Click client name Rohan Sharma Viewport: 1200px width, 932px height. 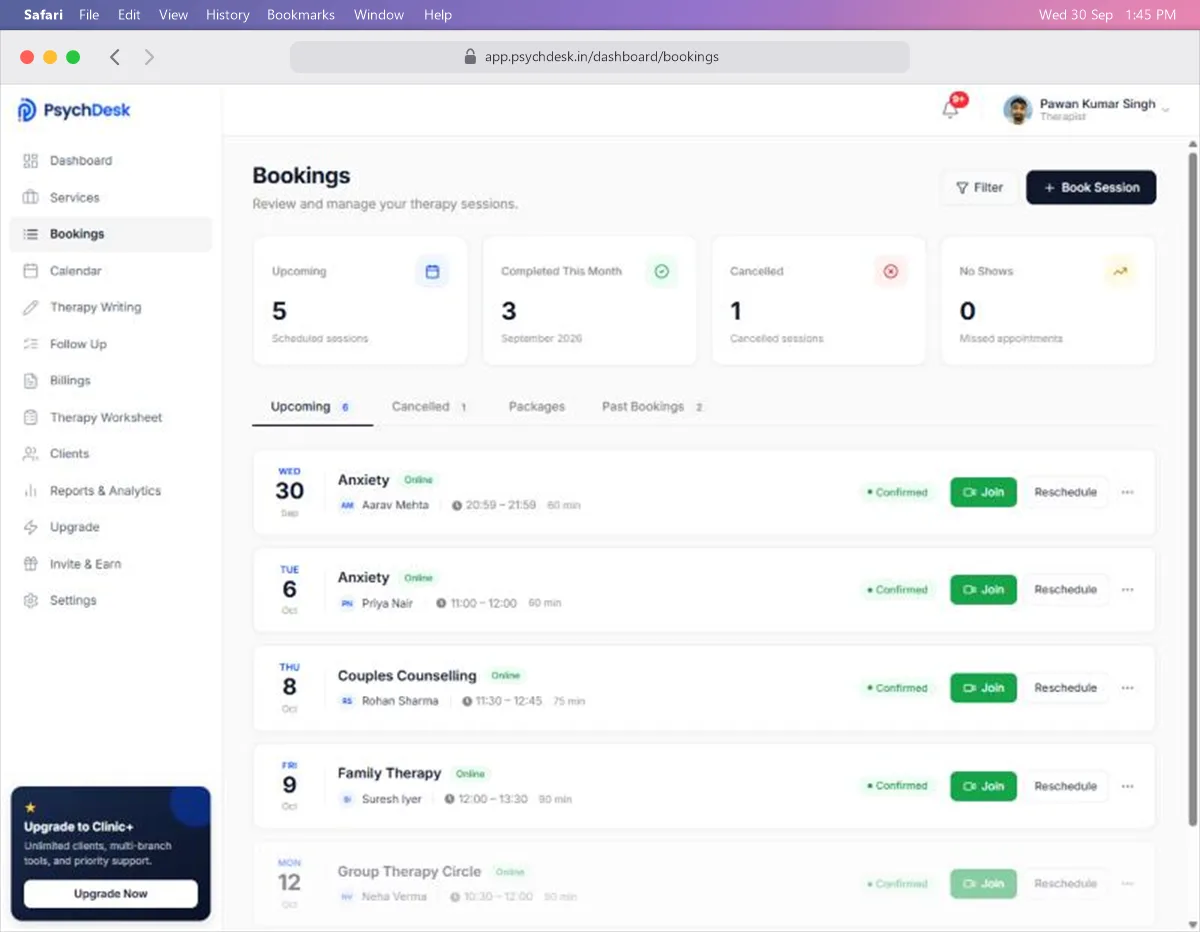click(x=400, y=701)
